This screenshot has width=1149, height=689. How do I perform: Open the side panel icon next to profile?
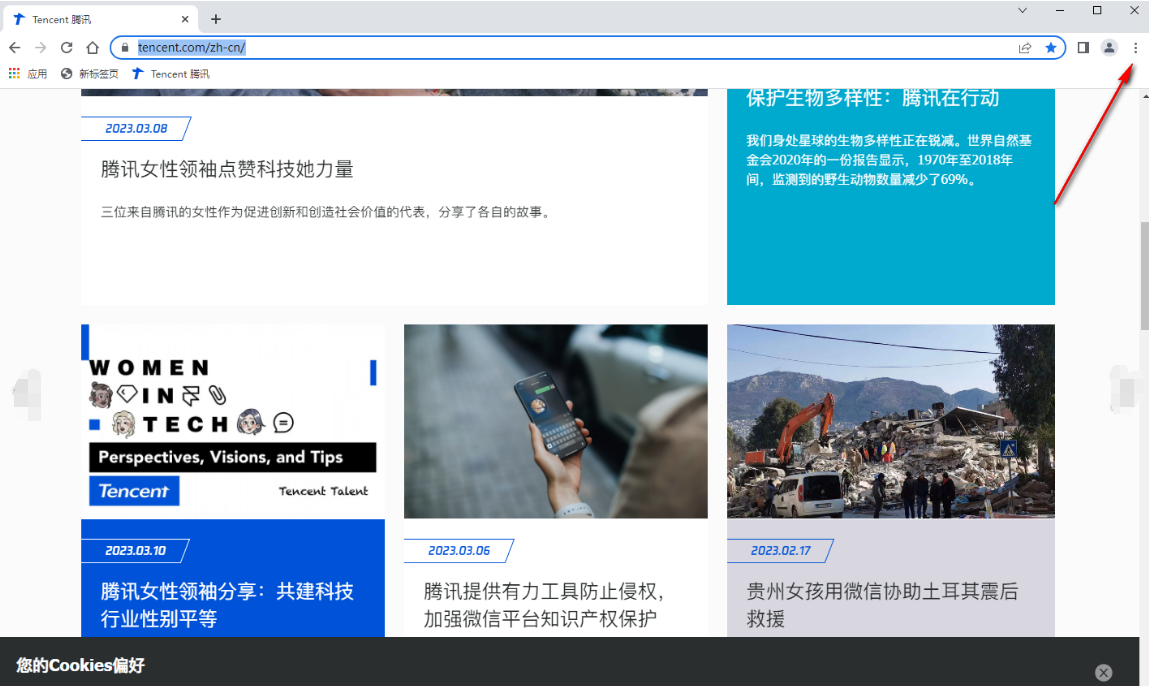(x=1082, y=47)
